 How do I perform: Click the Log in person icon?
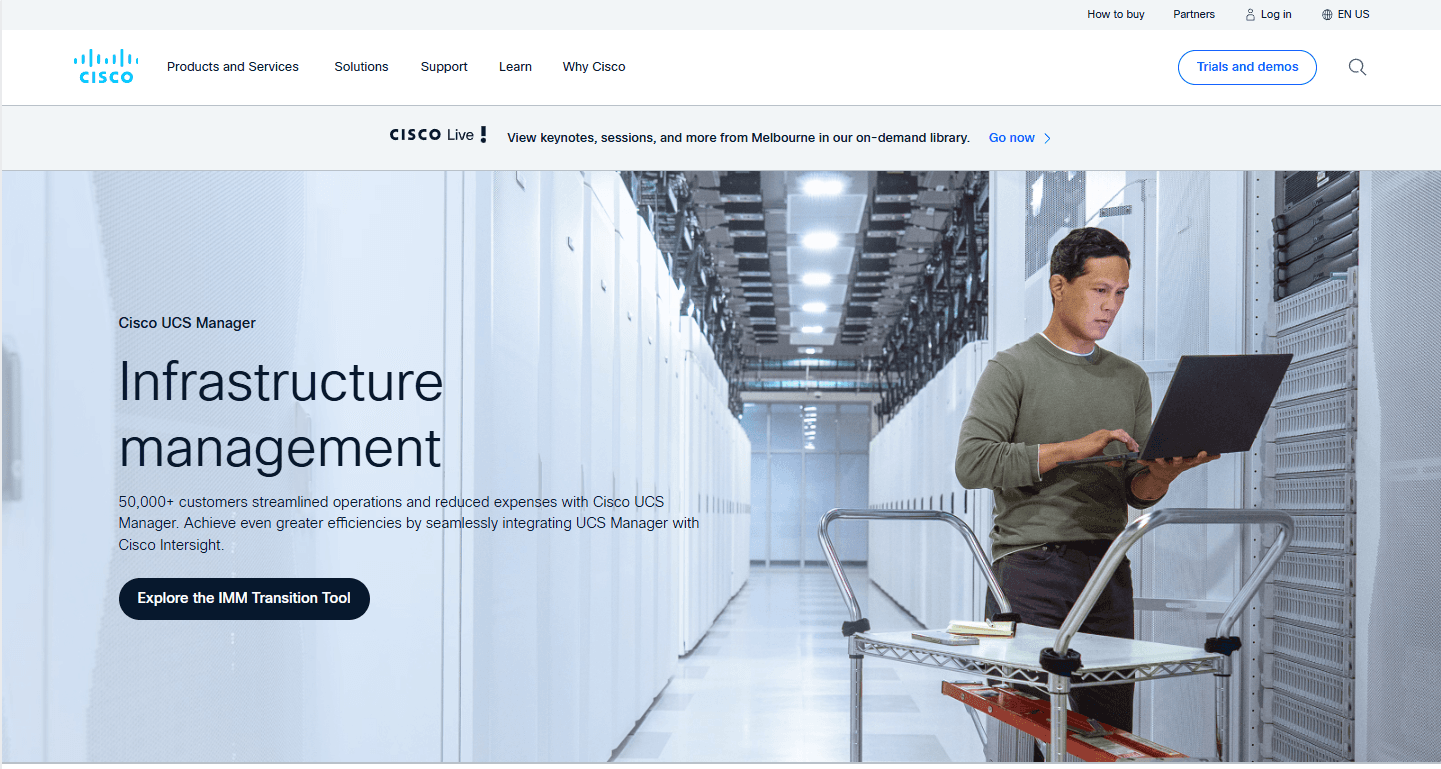tap(1250, 15)
